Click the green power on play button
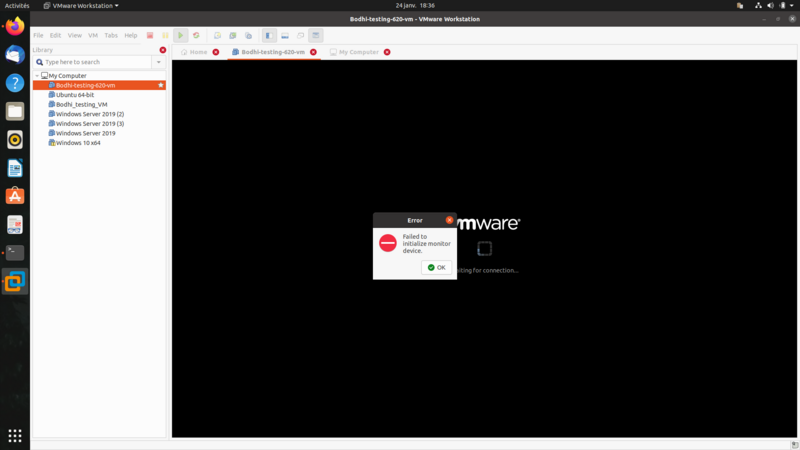Viewport: 800px width, 450px height. pyautogui.click(x=181, y=35)
